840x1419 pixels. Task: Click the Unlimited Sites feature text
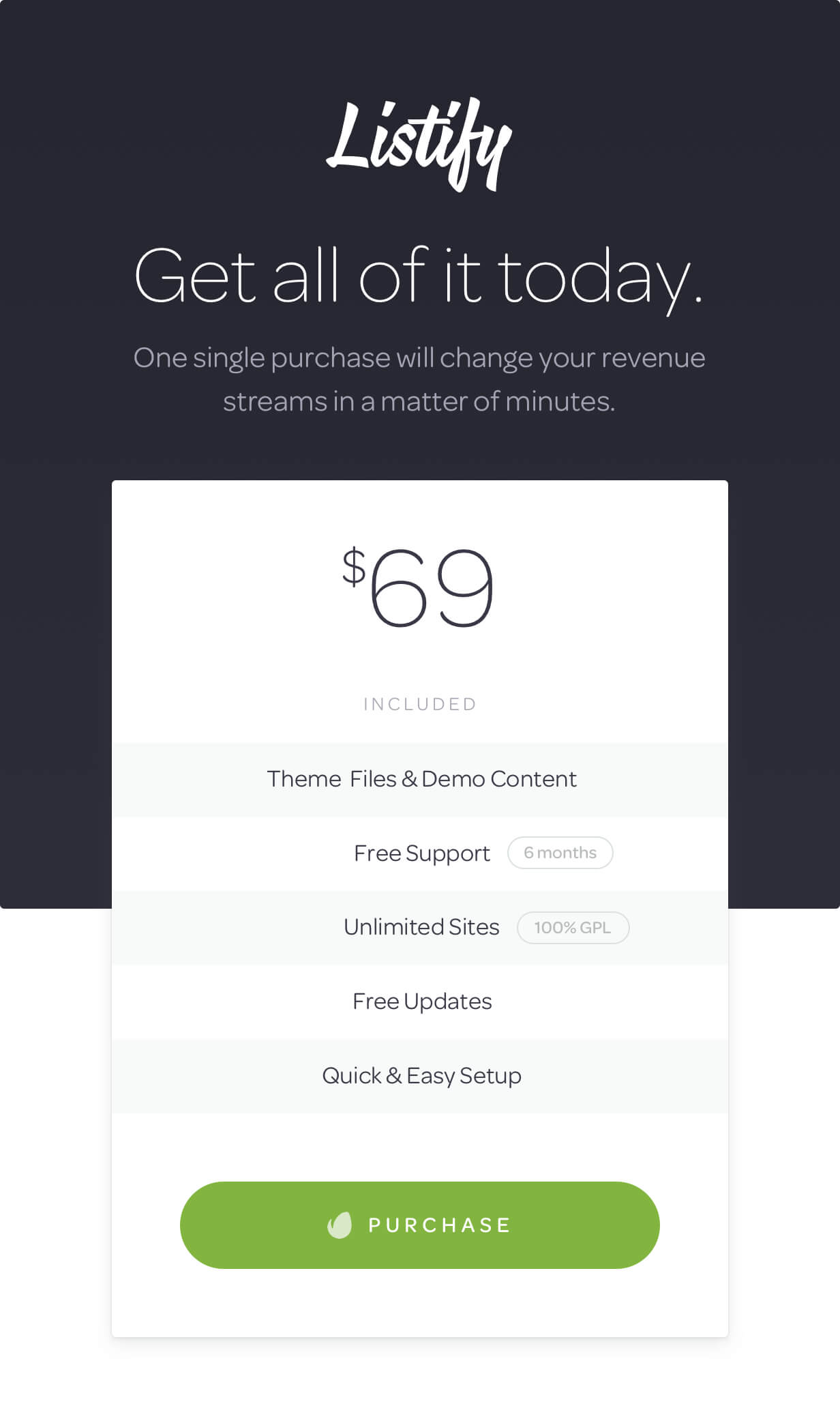pos(421,927)
